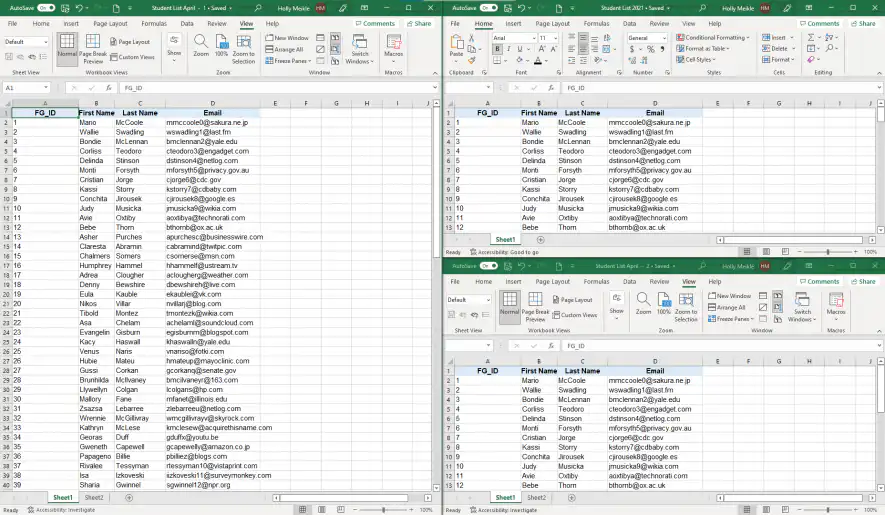Open Data tab in April - 1 window
885x515 pixels.
(187, 24)
